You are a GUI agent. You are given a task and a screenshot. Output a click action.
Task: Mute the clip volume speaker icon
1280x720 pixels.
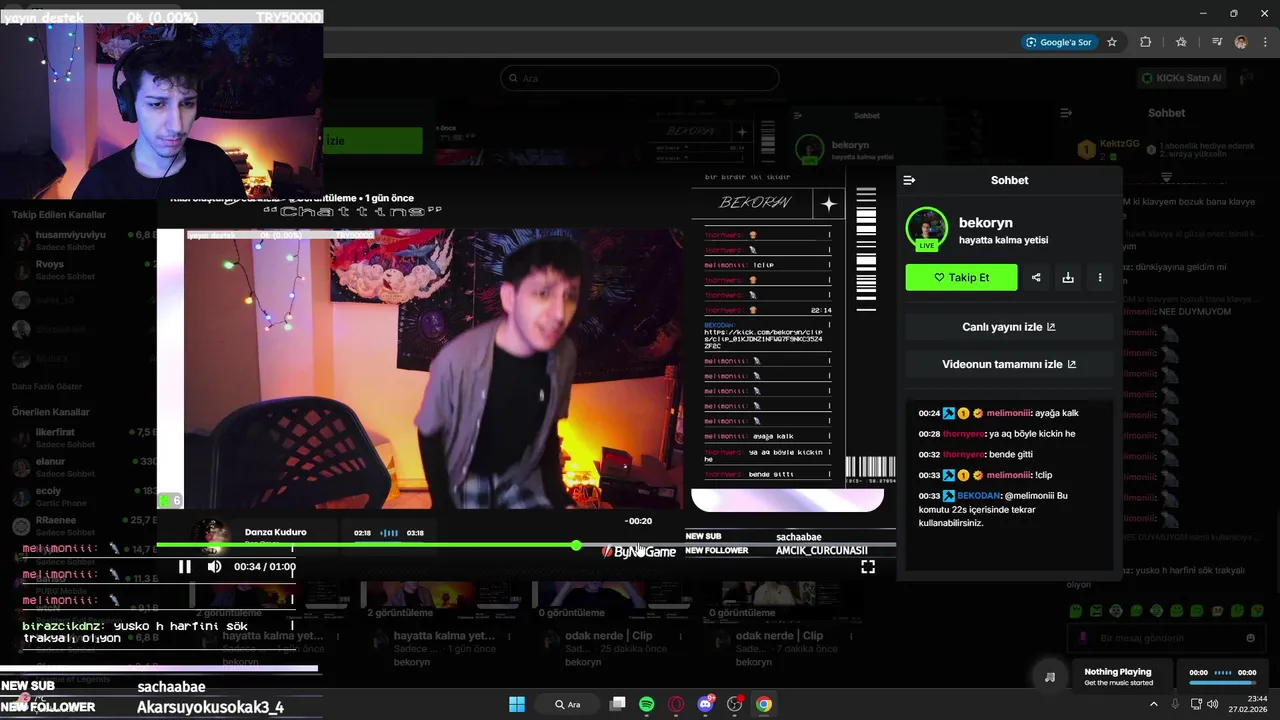[214, 567]
